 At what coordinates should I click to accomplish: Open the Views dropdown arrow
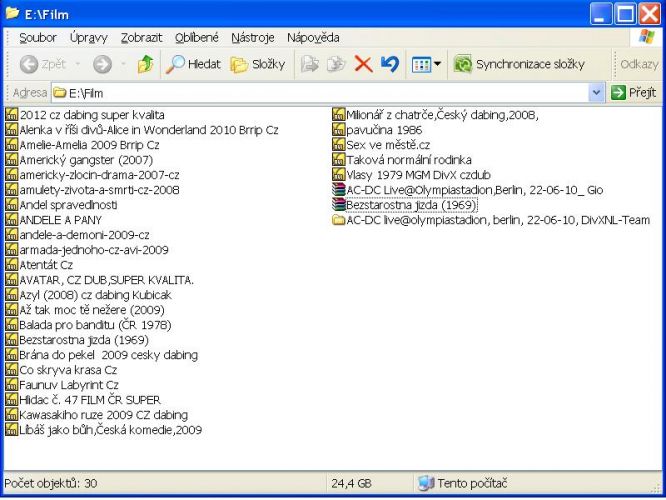(x=437, y=65)
